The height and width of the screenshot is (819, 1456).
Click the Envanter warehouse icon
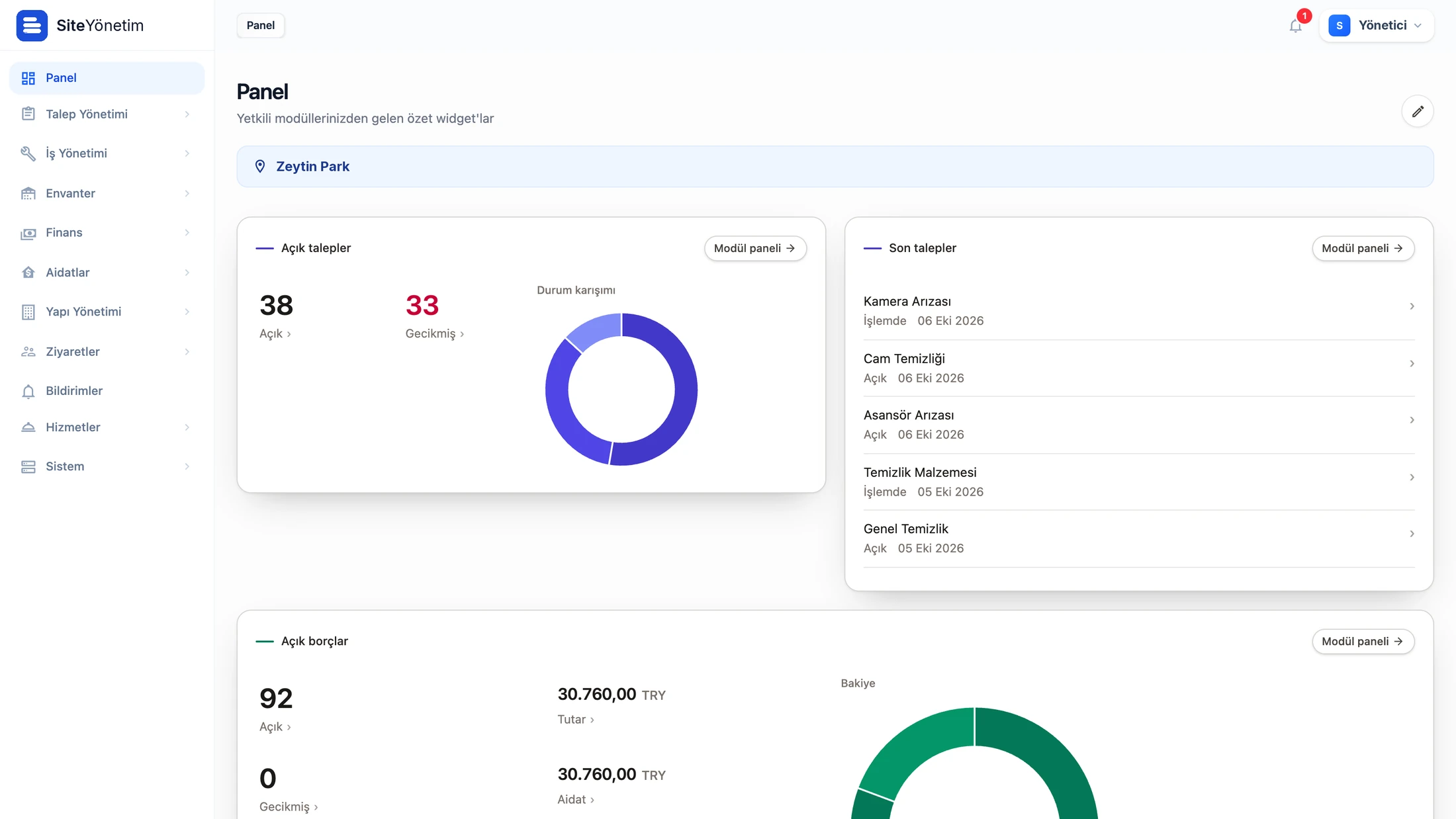(28, 193)
